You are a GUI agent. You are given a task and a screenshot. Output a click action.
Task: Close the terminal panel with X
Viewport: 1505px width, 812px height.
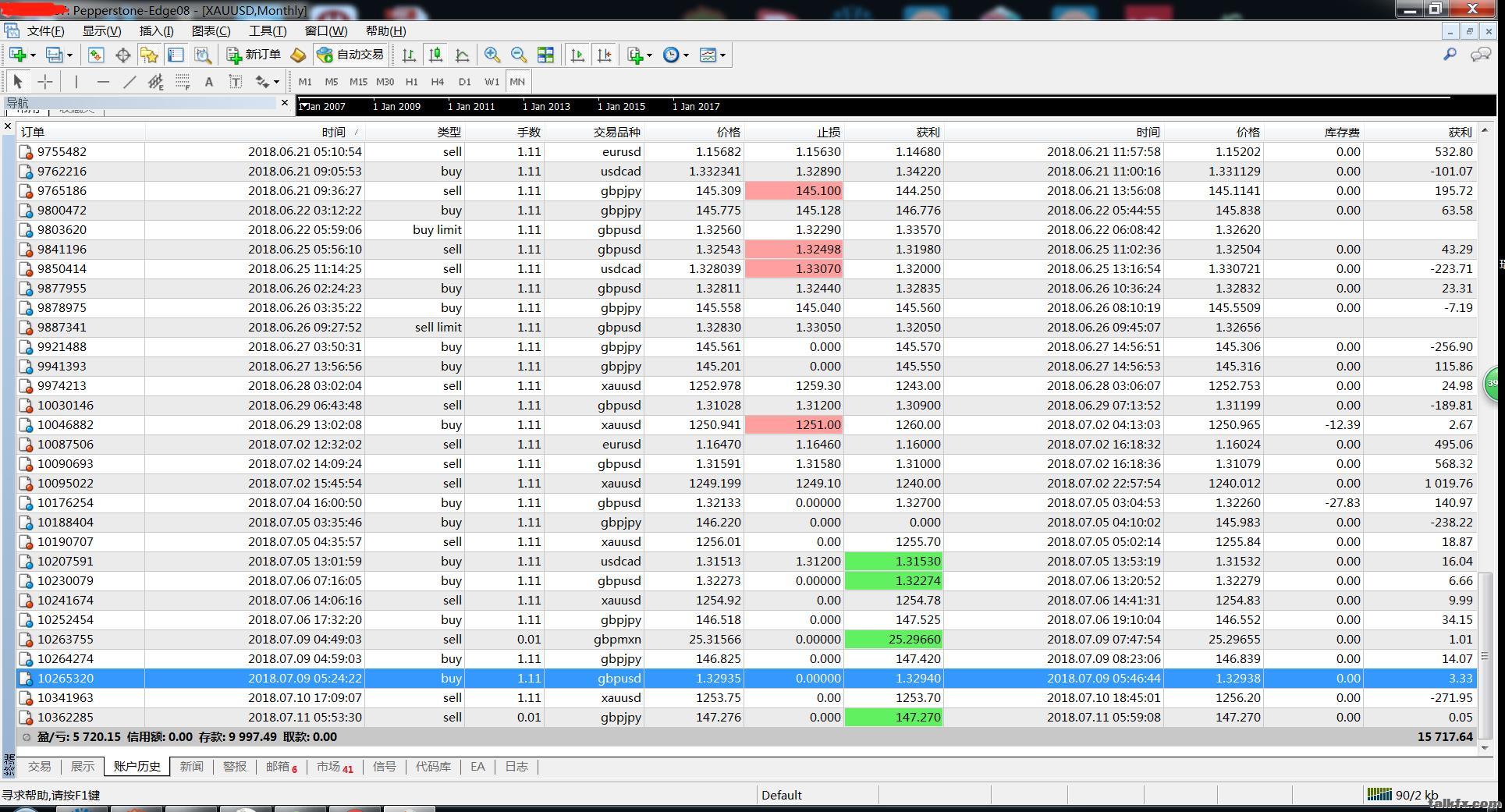8,126
